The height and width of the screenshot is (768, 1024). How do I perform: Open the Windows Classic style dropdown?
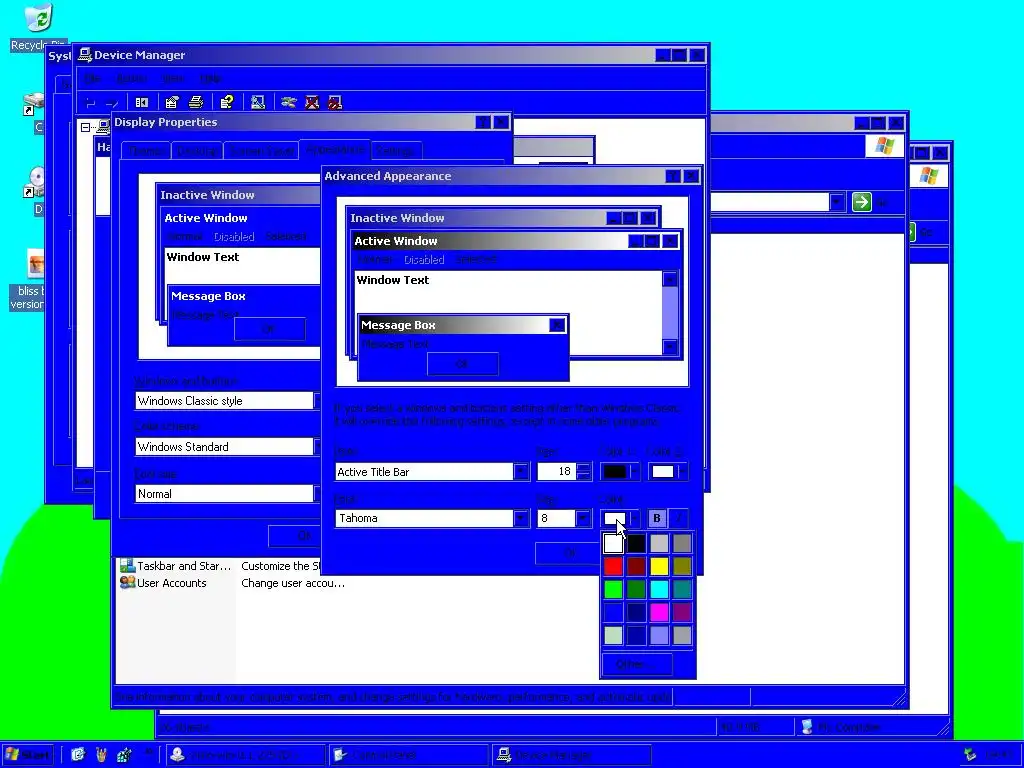tap(227, 400)
